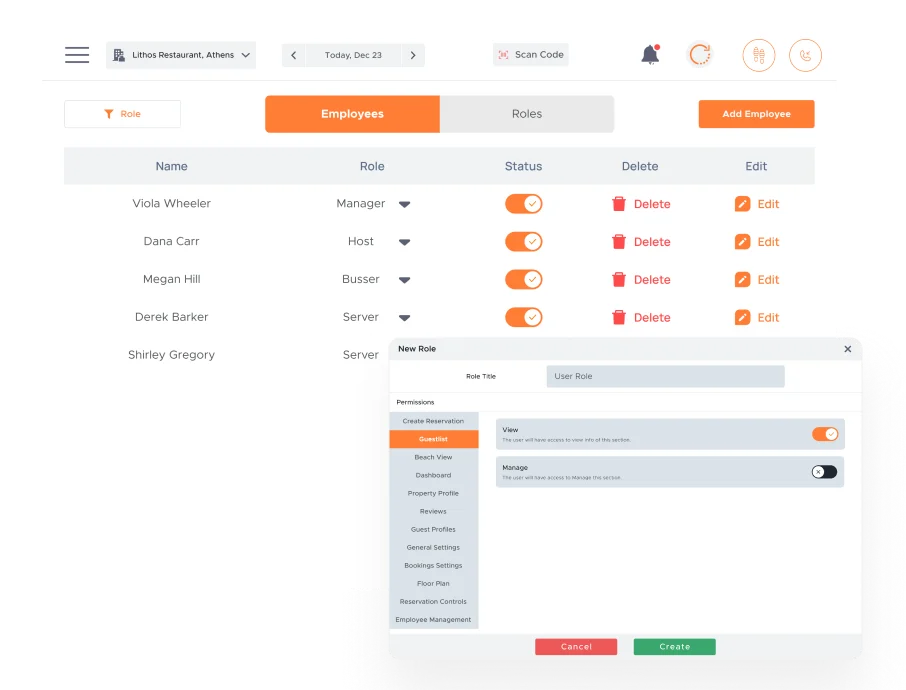This screenshot has height=690, width=906.
Task: Toggle status for Viola Wheeler
Action: coord(523,204)
